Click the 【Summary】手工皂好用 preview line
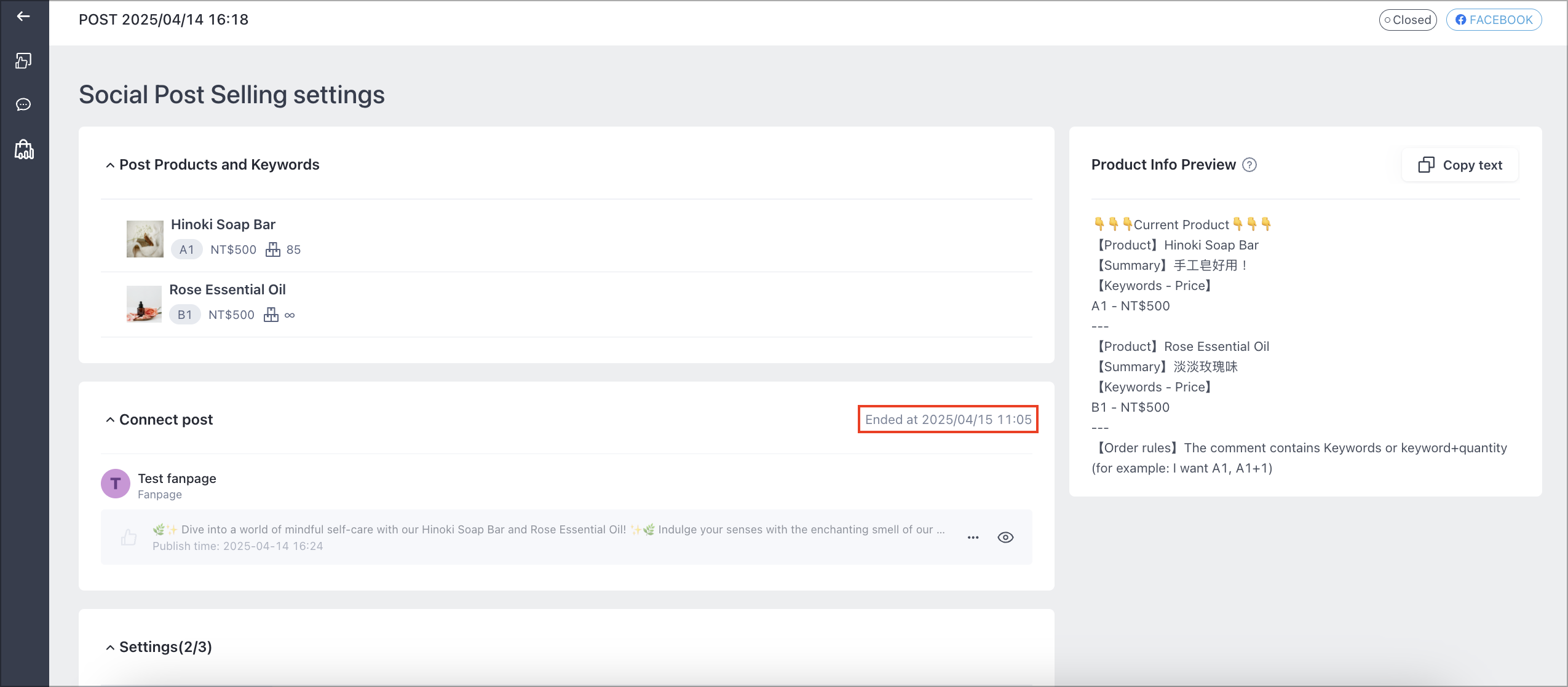This screenshot has width=1568, height=687. click(x=1171, y=265)
